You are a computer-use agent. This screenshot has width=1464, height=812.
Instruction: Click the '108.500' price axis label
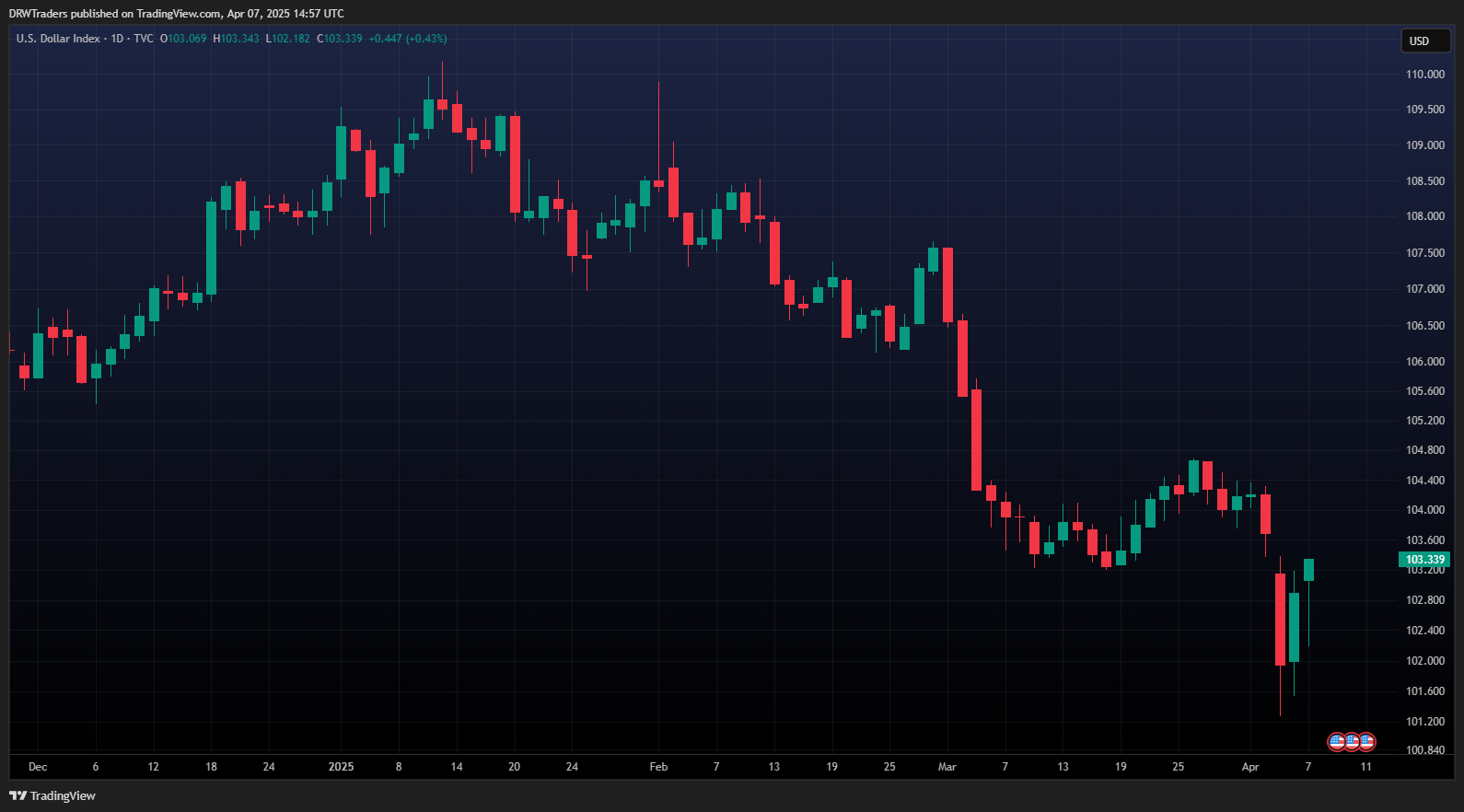pos(1424,181)
